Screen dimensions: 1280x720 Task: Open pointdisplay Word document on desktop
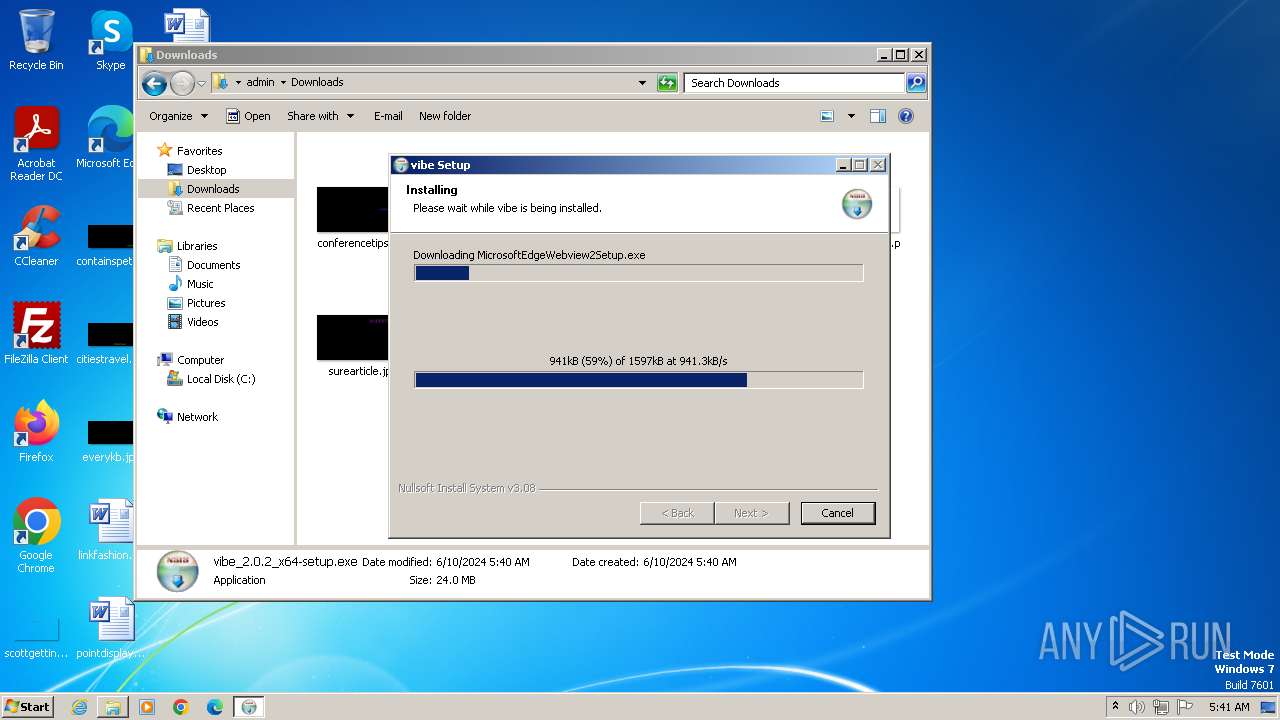110,628
